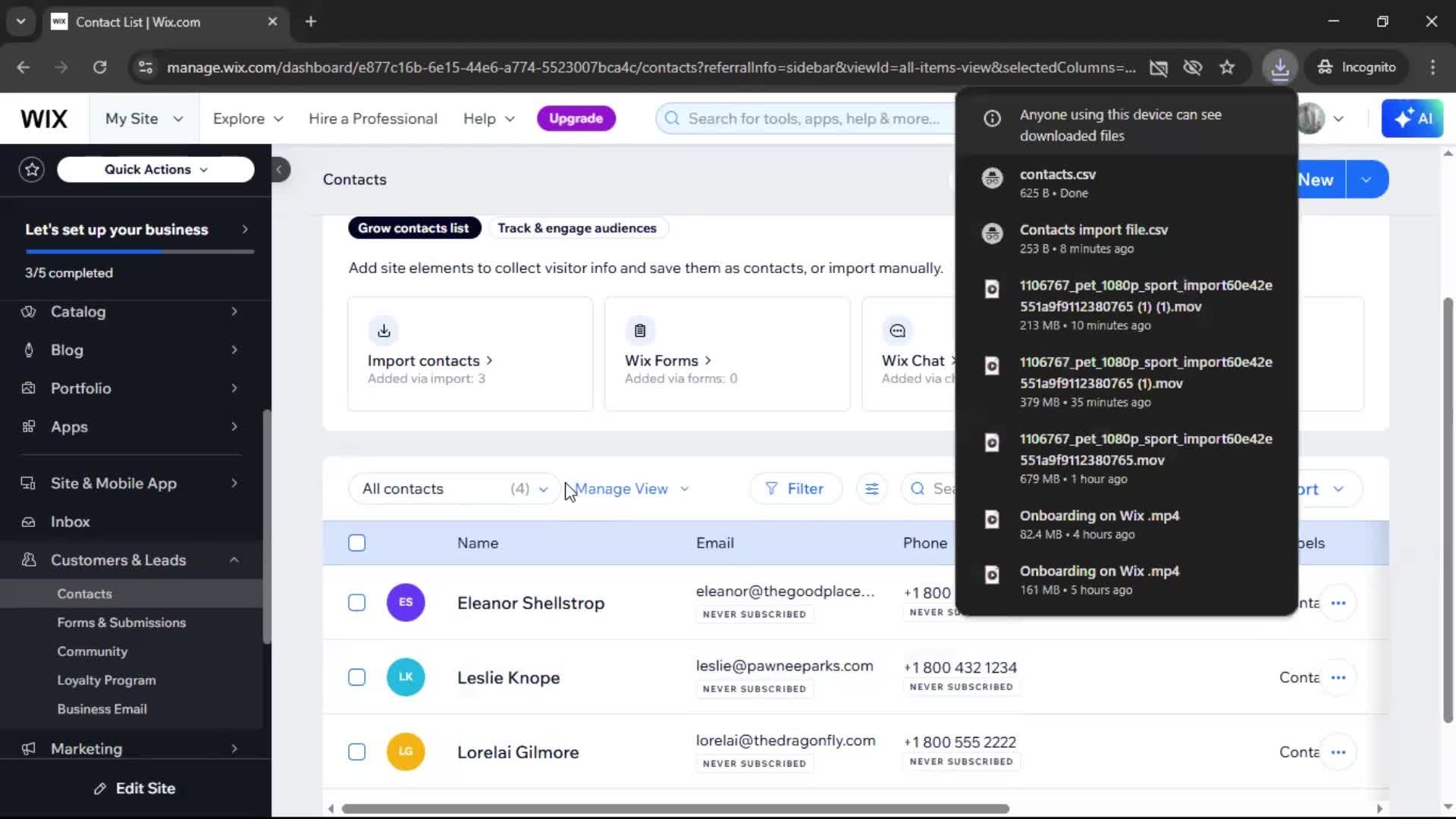
Task: Open the Chrome downloads icon
Action: [x=1280, y=67]
